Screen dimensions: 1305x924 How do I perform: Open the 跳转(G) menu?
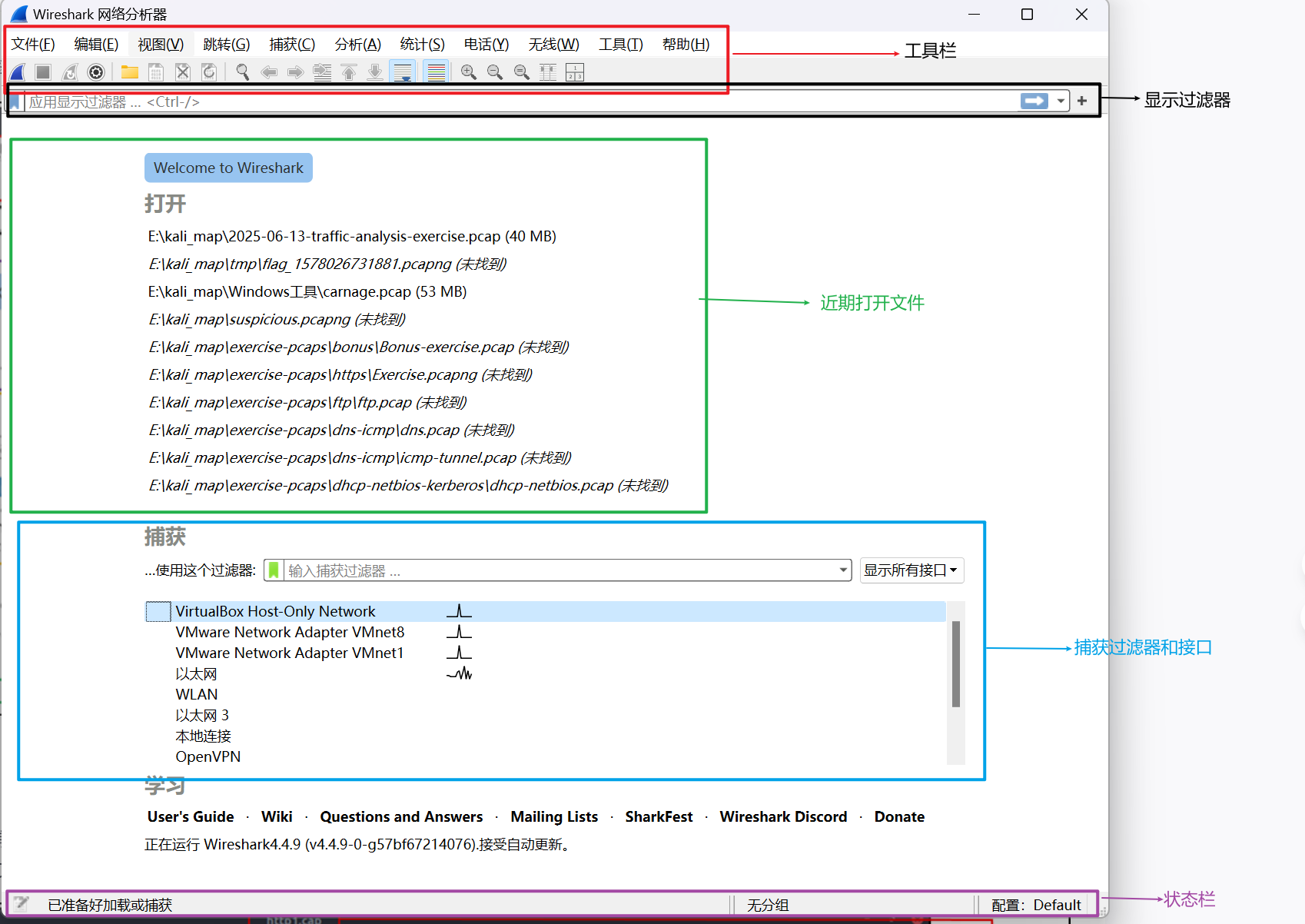pyautogui.click(x=227, y=45)
